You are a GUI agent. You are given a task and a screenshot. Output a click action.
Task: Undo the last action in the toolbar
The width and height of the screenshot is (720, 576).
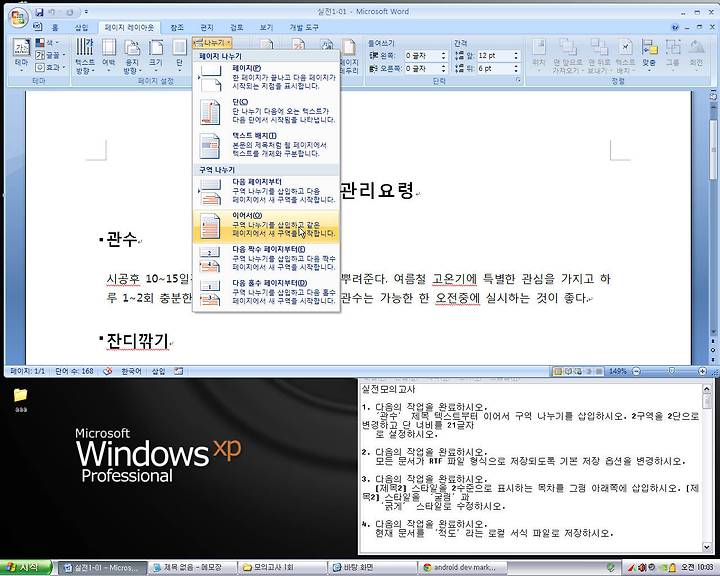[52, 12]
